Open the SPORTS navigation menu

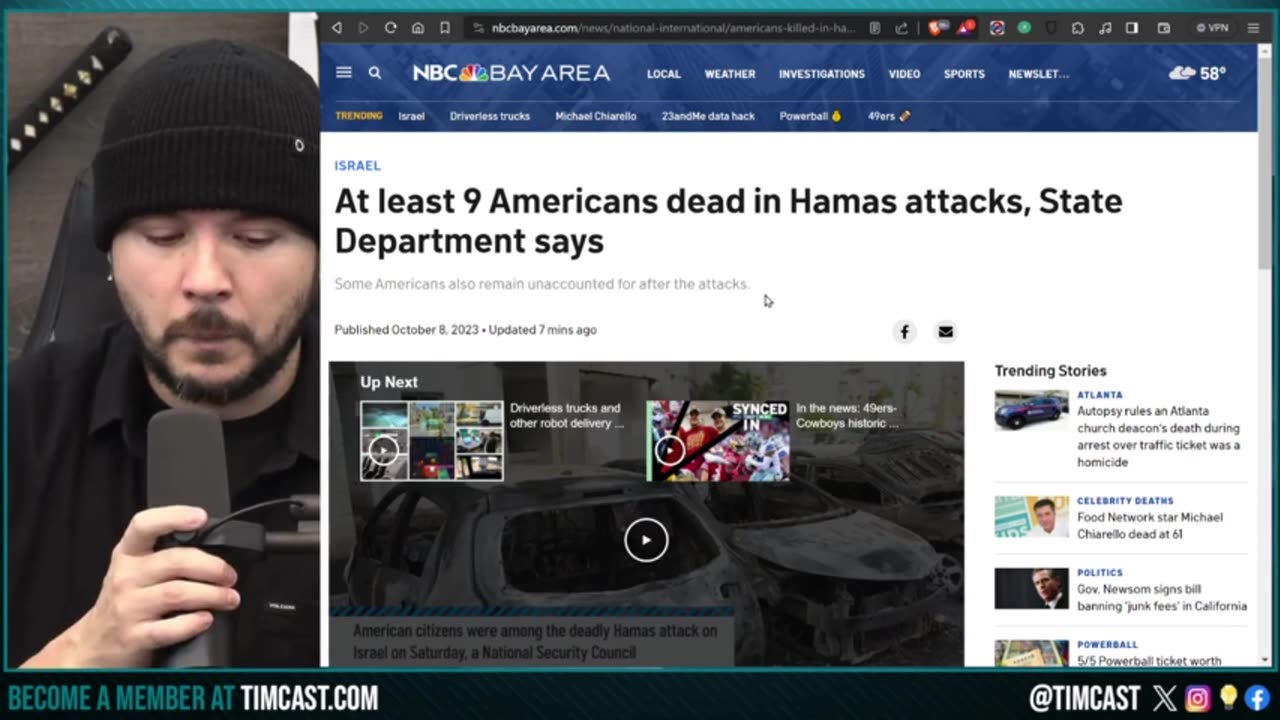[x=964, y=74]
